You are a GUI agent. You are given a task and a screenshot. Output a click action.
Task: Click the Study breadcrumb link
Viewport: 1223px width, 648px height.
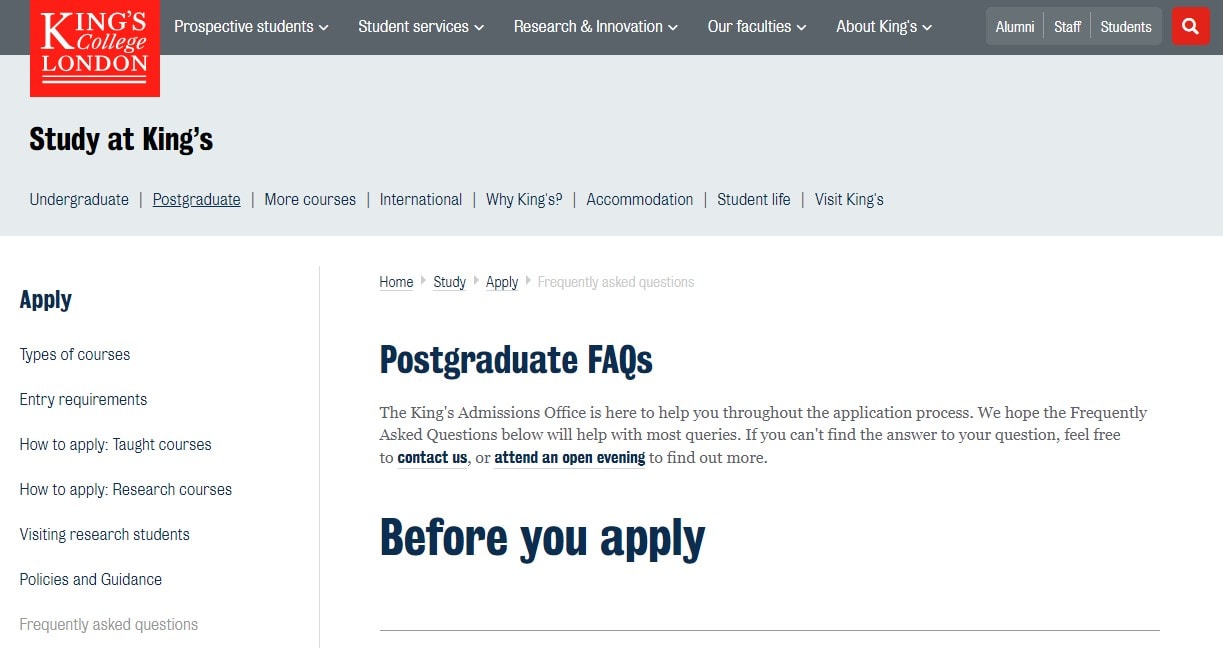pyautogui.click(x=449, y=282)
